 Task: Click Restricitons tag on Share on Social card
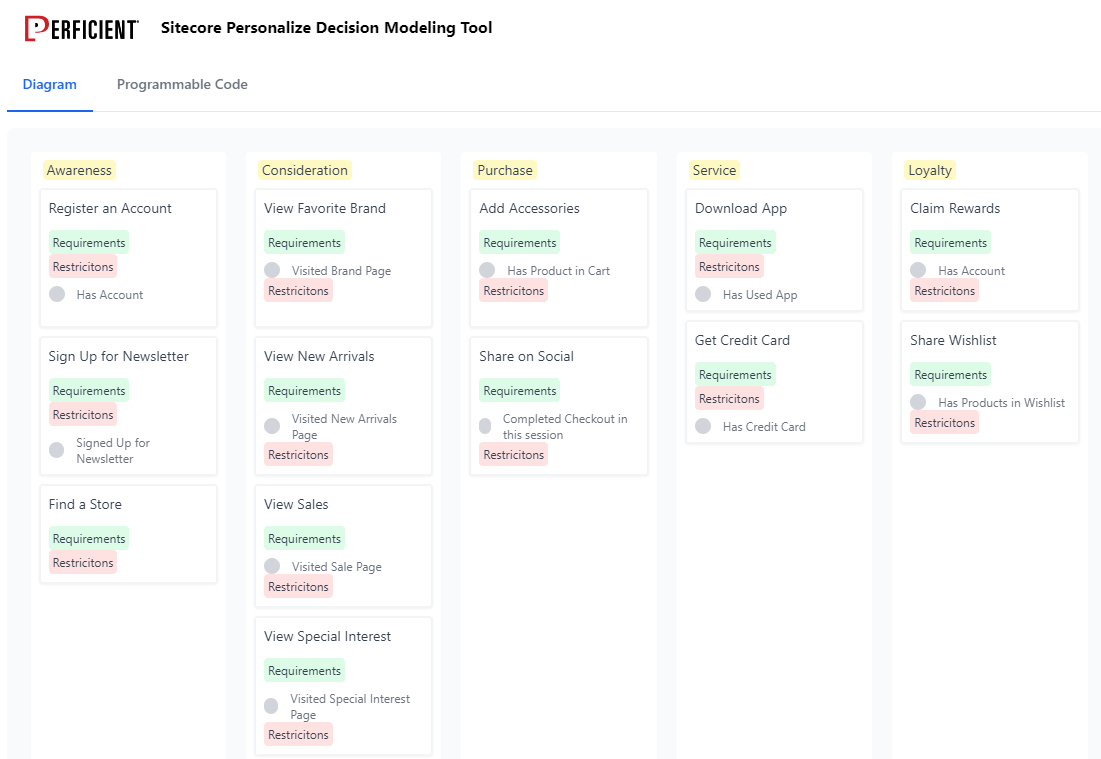[513, 454]
